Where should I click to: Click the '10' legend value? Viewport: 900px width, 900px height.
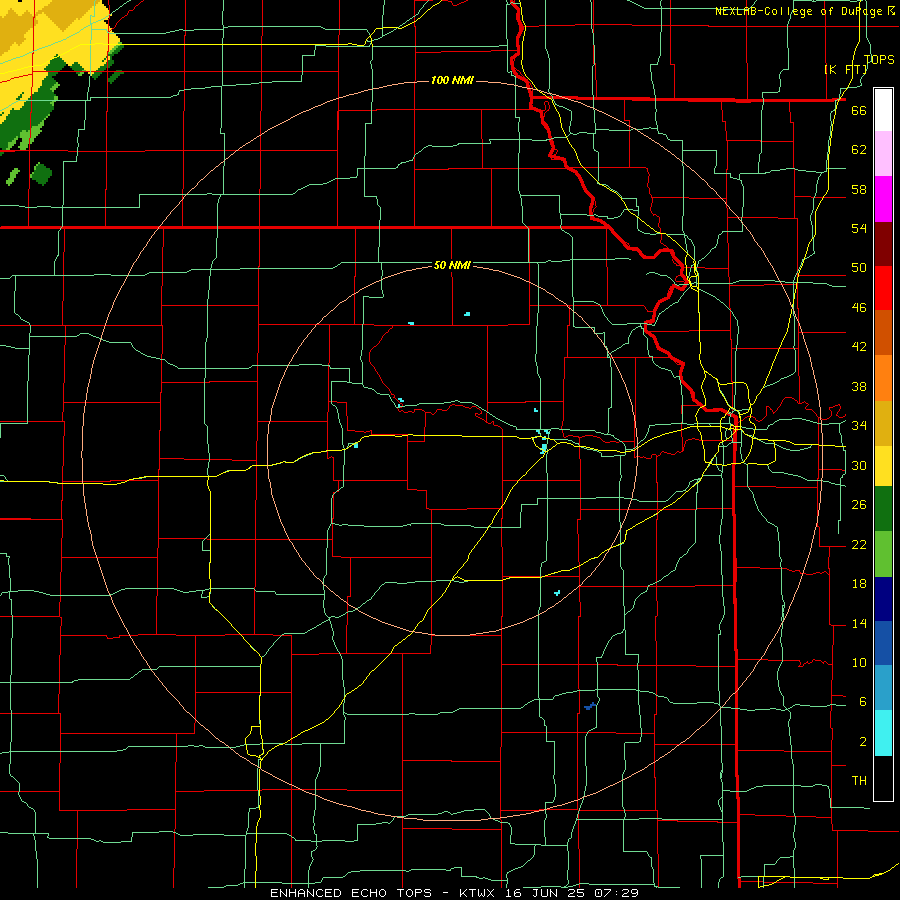(x=859, y=663)
